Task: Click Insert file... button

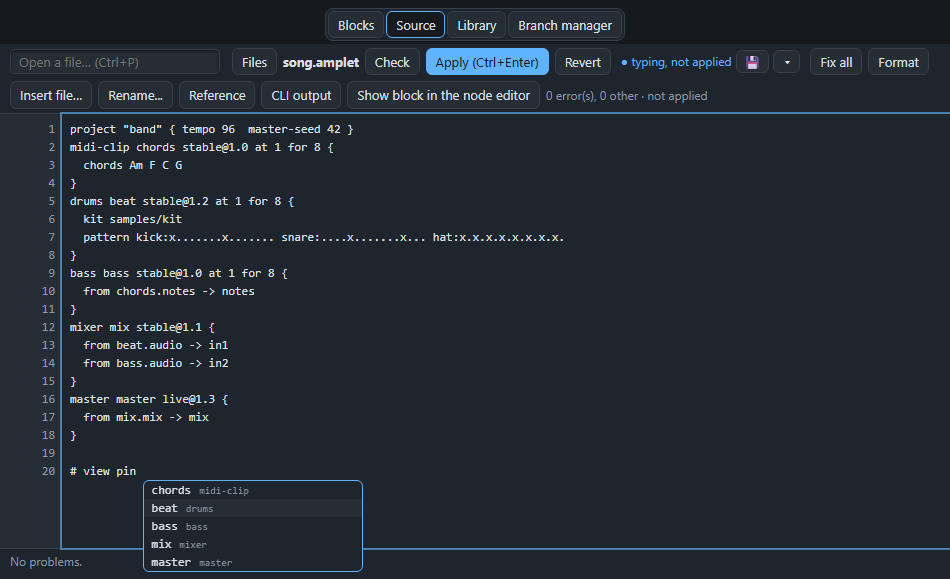Action: (x=51, y=96)
